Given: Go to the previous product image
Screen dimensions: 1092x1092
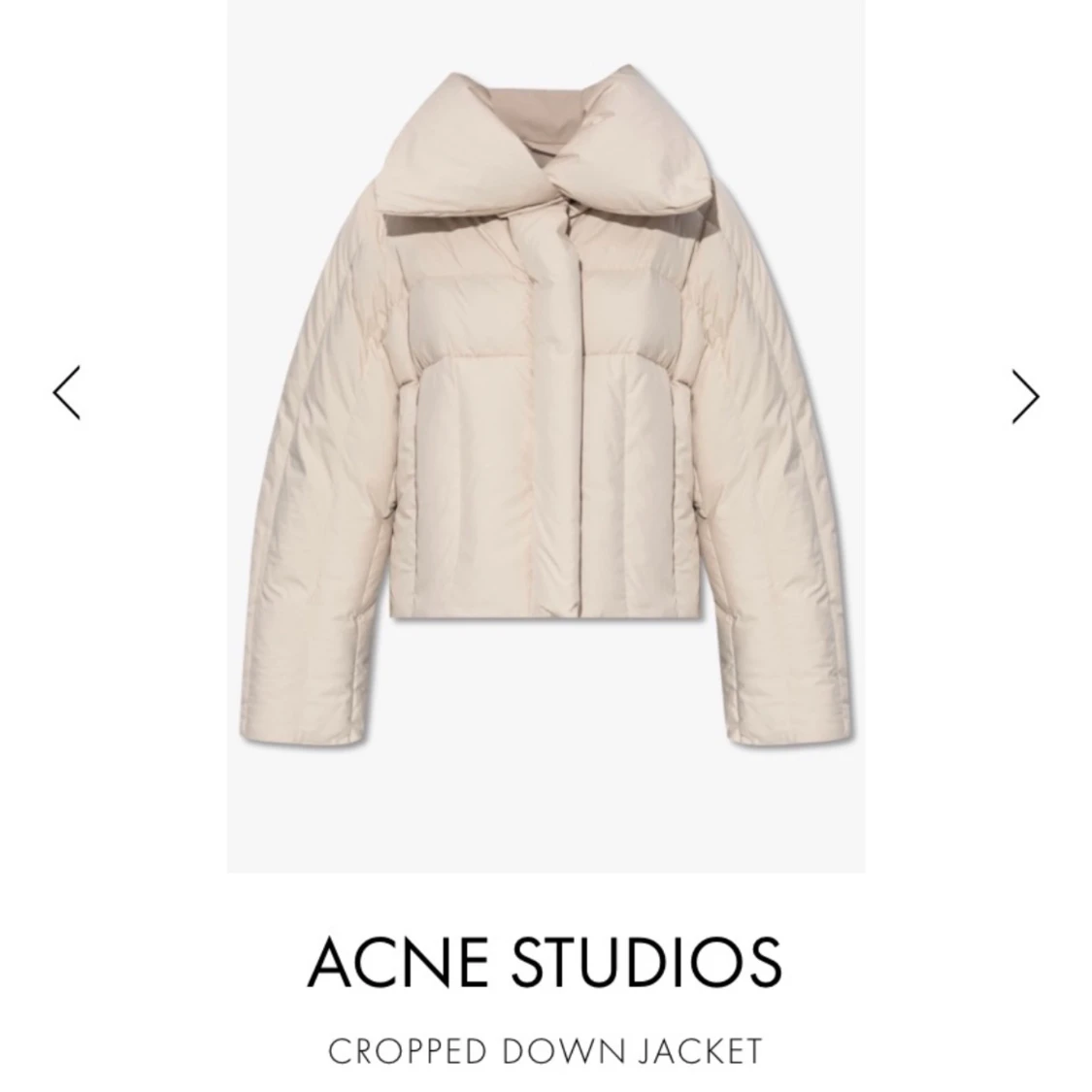Looking at the screenshot, I should click(67, 393).
